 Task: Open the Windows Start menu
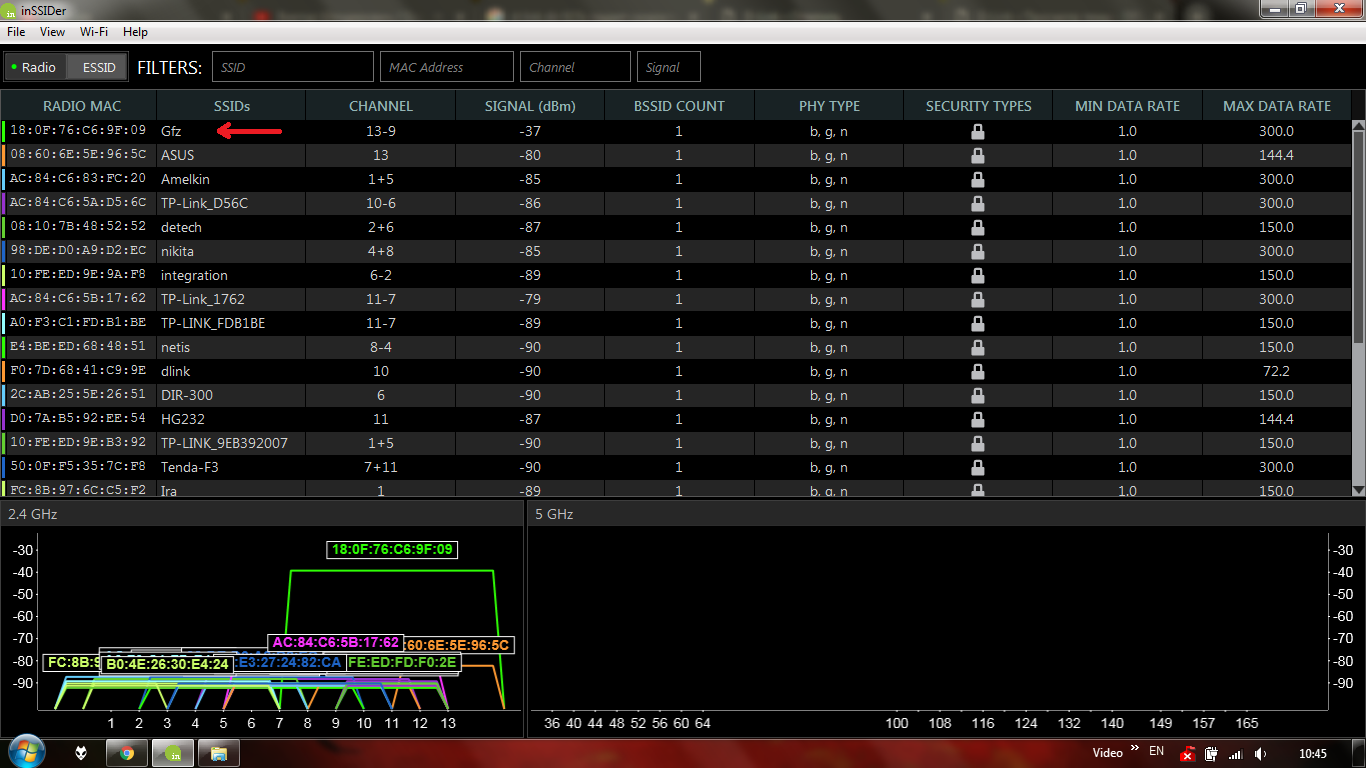[x=27, y=751]
